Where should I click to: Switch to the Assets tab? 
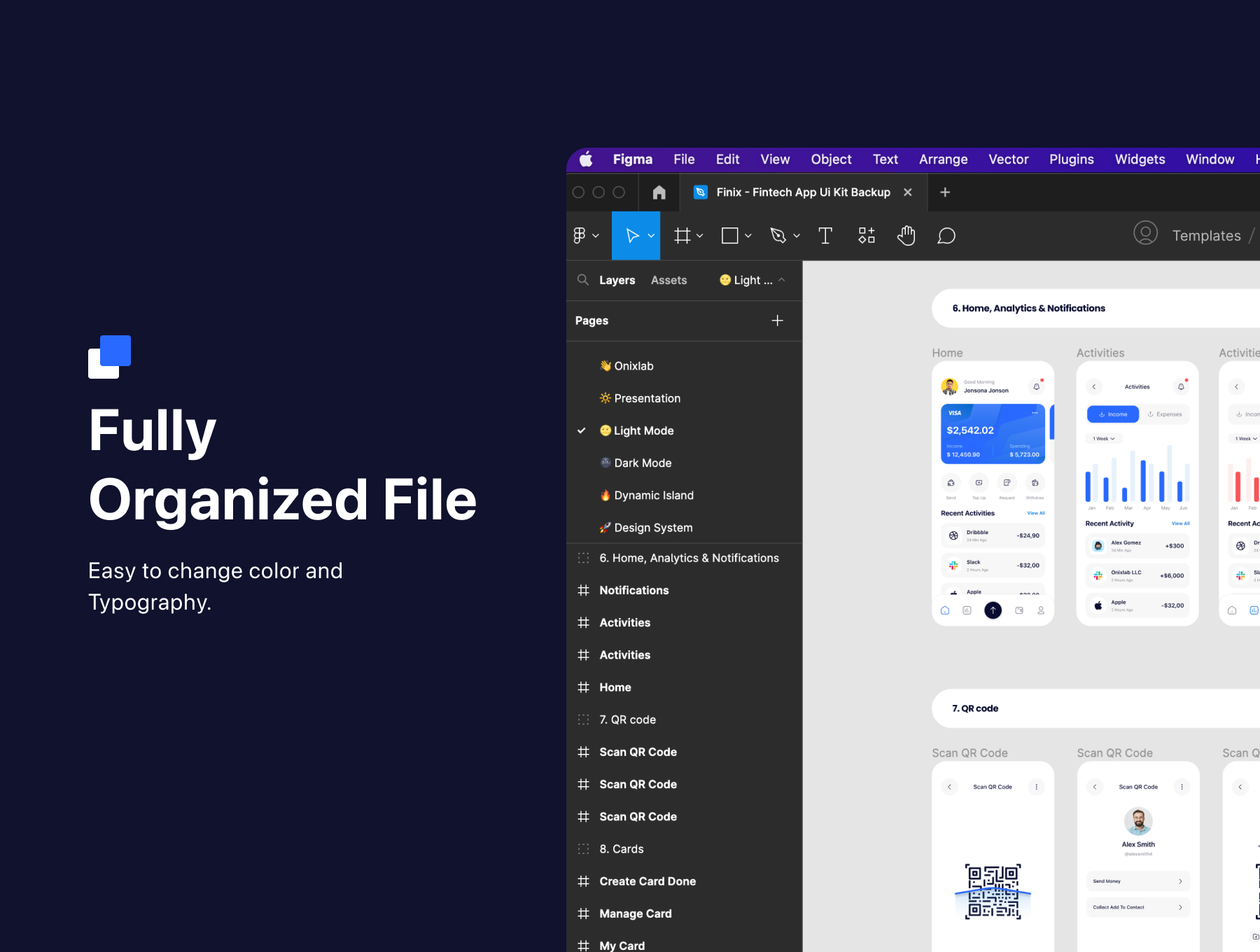(668, 280)
